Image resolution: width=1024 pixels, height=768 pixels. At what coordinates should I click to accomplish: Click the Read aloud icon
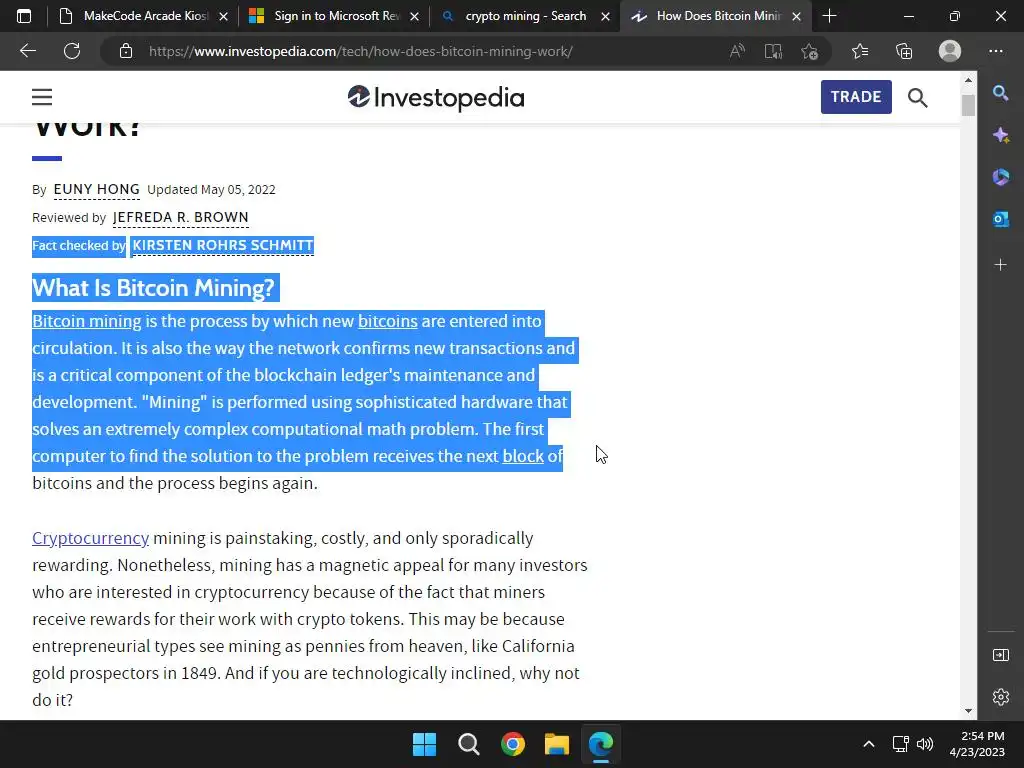pyautogui.click(x=737, y=51)
